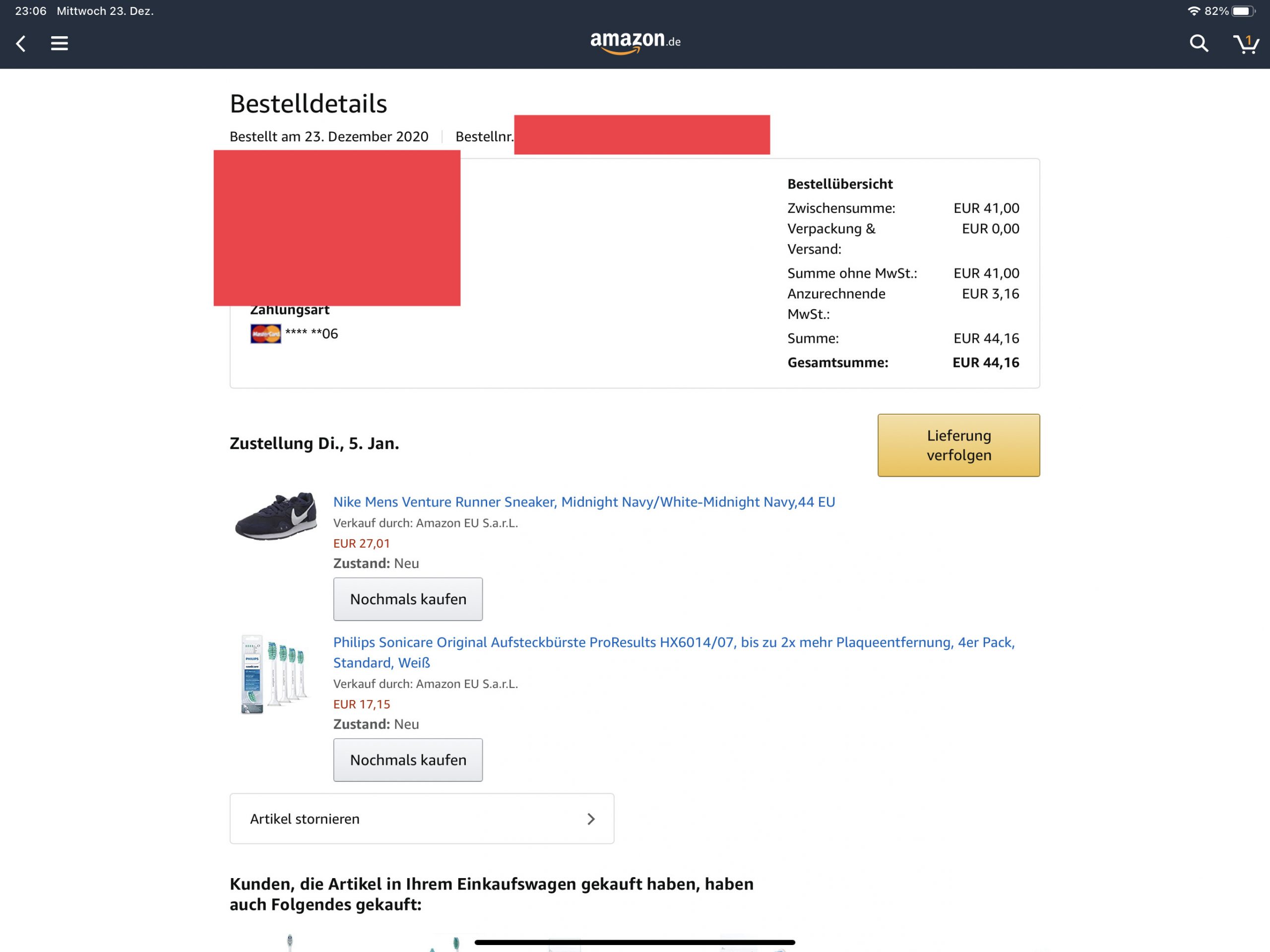
Task: Open the Nike Venture Runner Sneaker link
Action: click(x=584, y=502)
